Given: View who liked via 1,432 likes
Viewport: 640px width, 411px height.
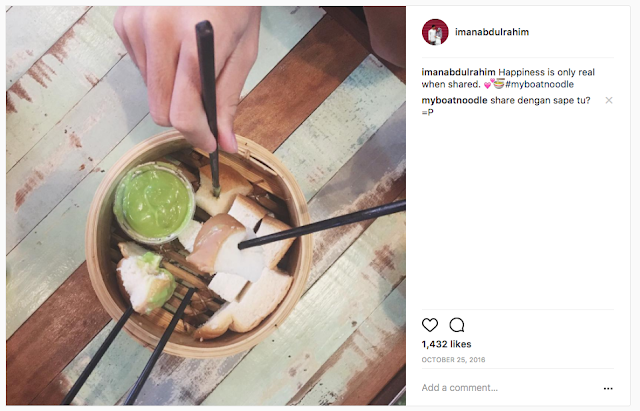Looking at the screenshot, I should tap(446, 344).
